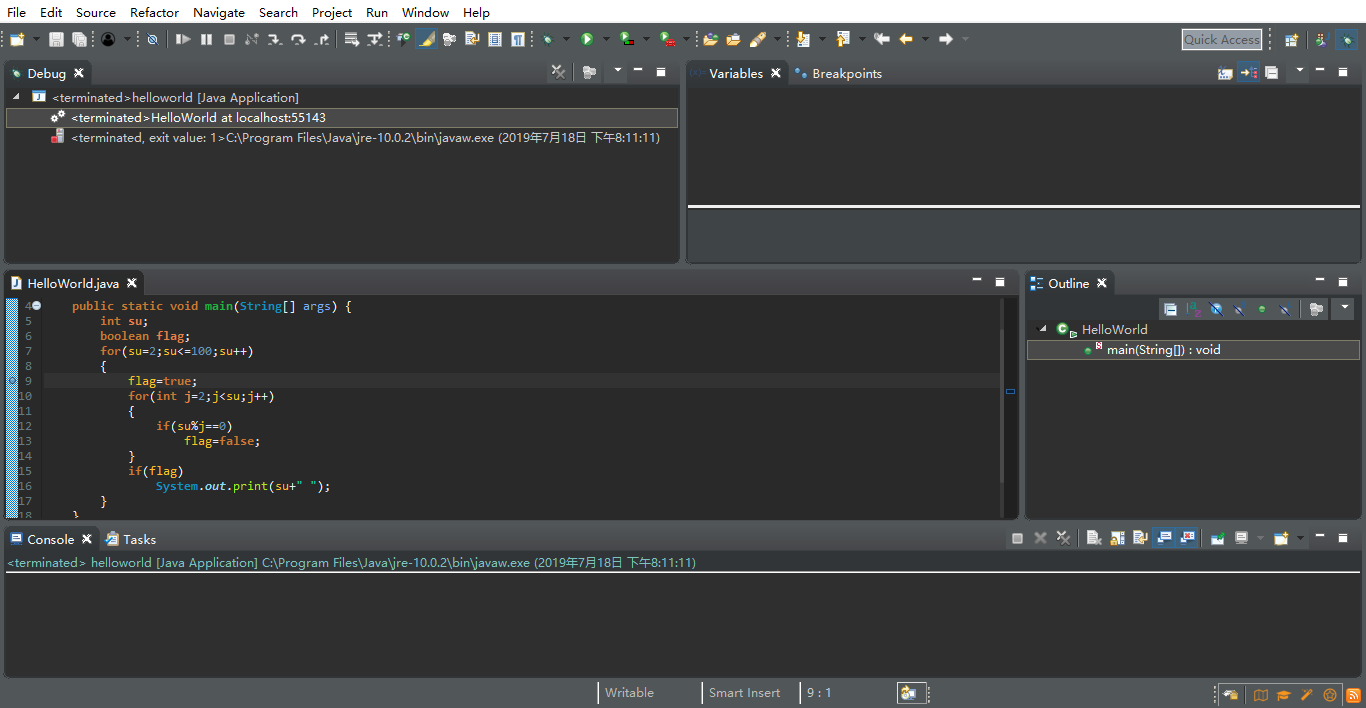Toggle the highlighted Mark Occurrences pen icon
The width and height of the screenshot is (1366, 708).
[x=426, y=39]
